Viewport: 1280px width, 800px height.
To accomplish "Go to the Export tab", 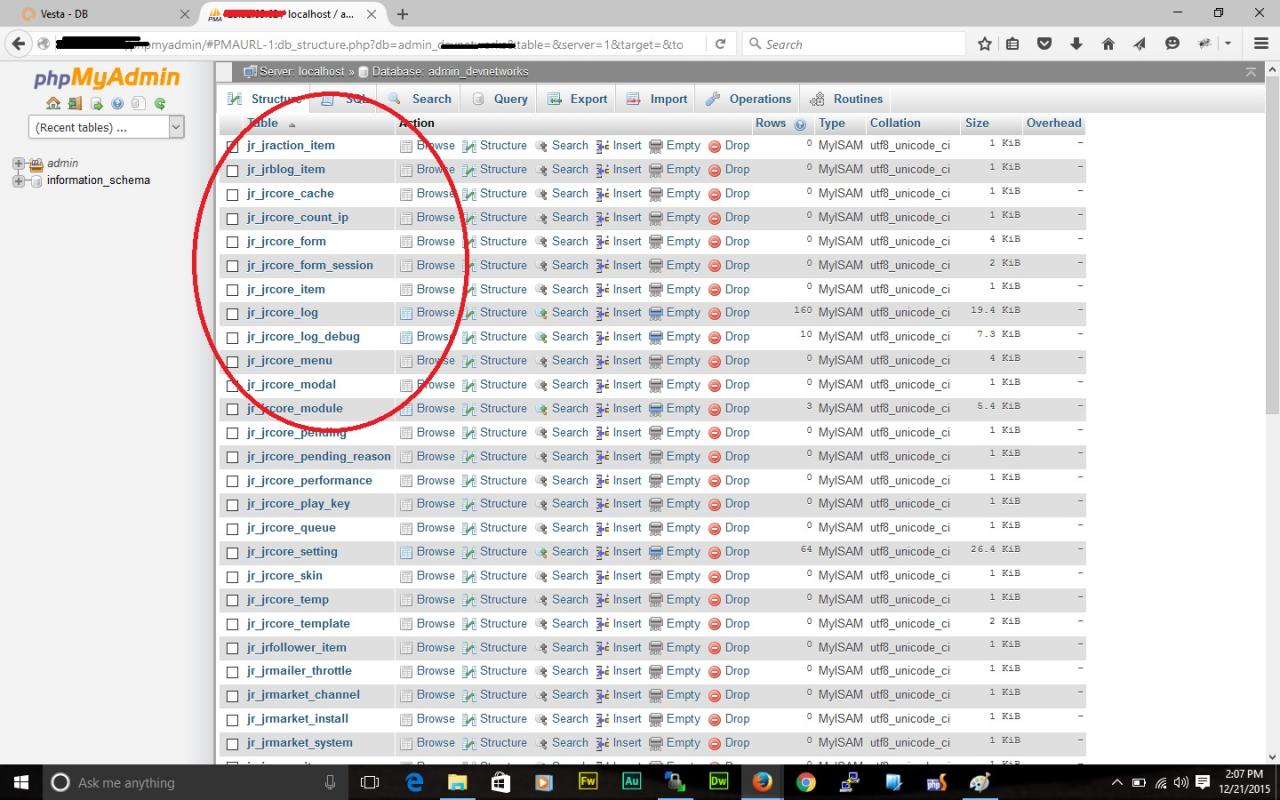I will (578, 99).
